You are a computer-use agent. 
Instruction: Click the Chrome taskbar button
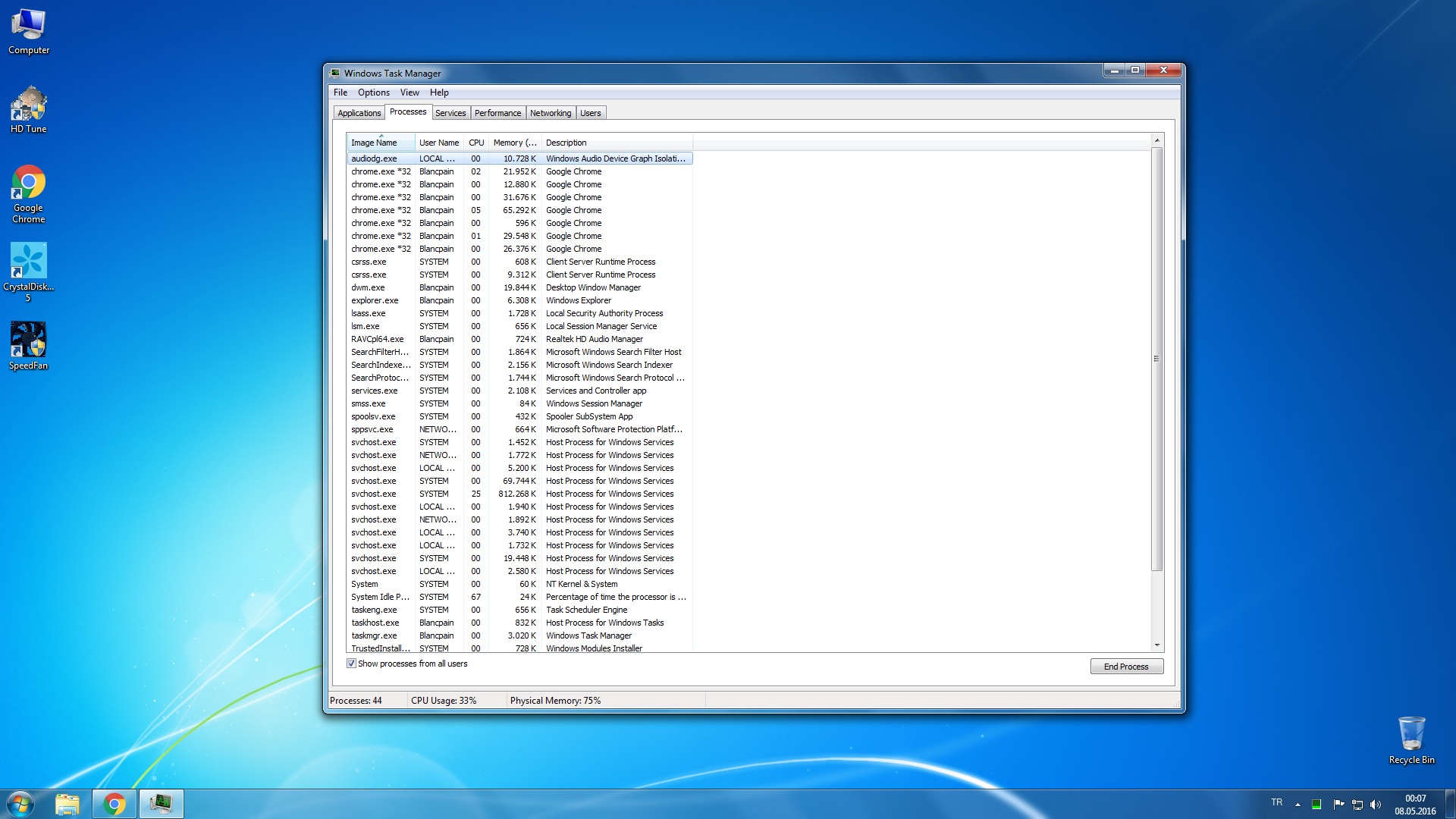coord(115,804)
